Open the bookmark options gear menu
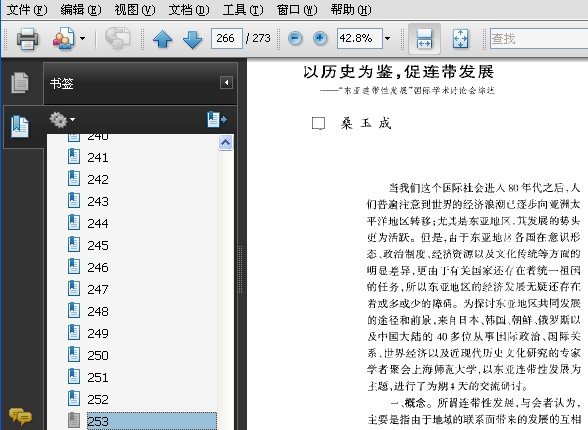The image size is (588, 430). pyautogui.click(x=62, y=120)
